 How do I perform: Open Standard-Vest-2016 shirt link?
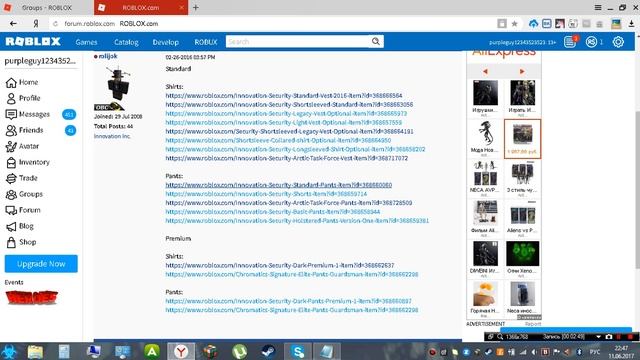pyautogui.click(x=284, y=96)
